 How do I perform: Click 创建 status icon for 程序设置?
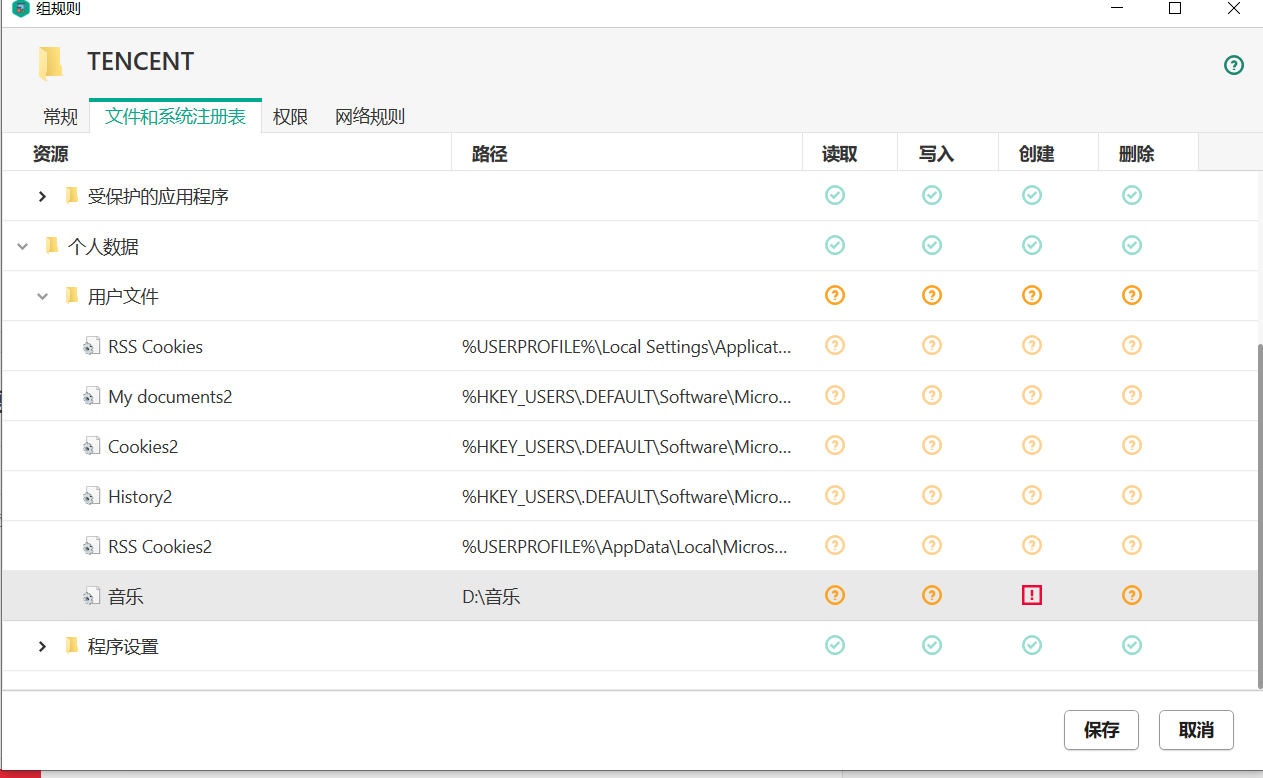pyautogui.click(x=1032, y=645)
